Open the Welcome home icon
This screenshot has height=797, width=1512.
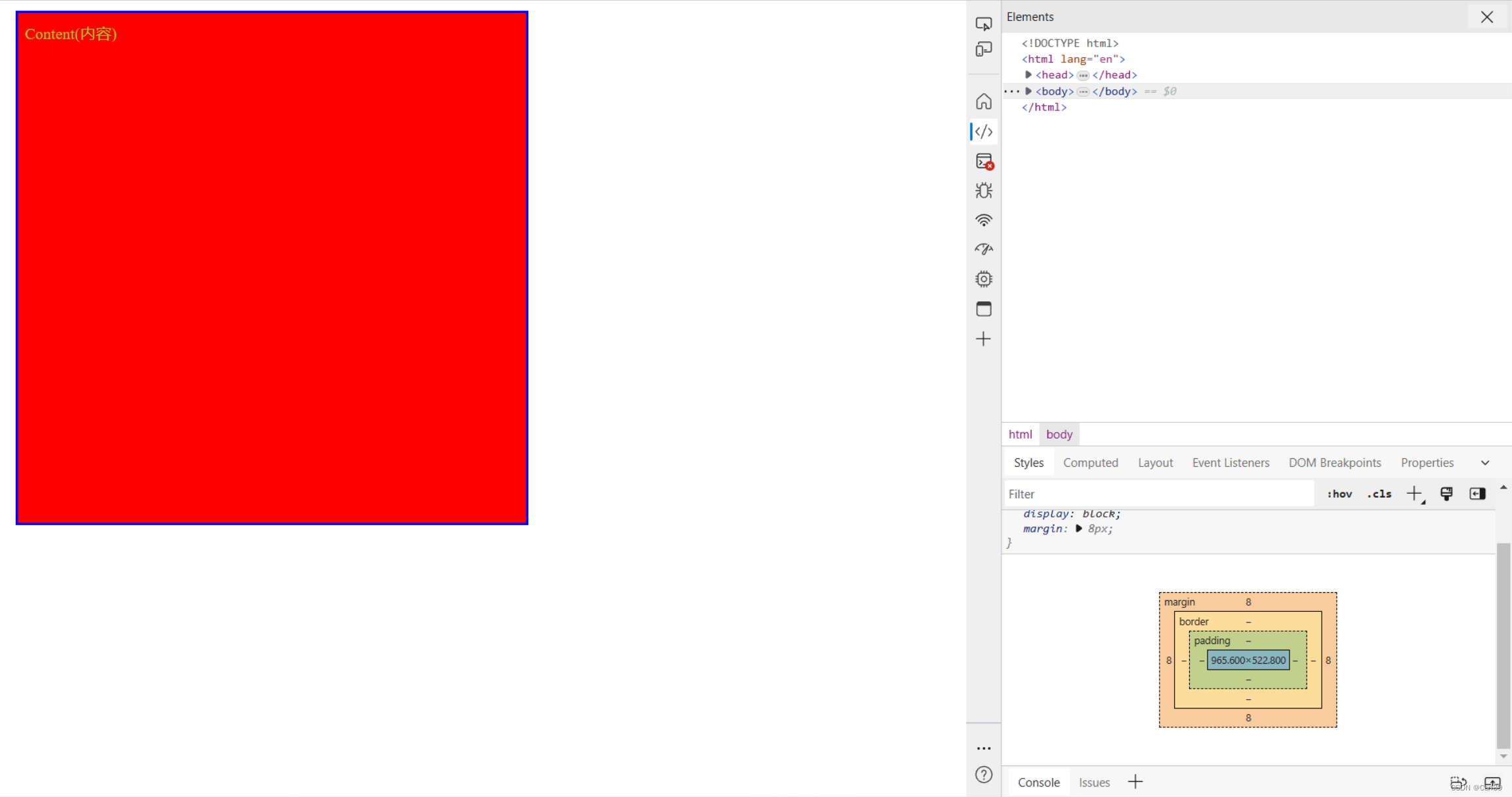983,102
